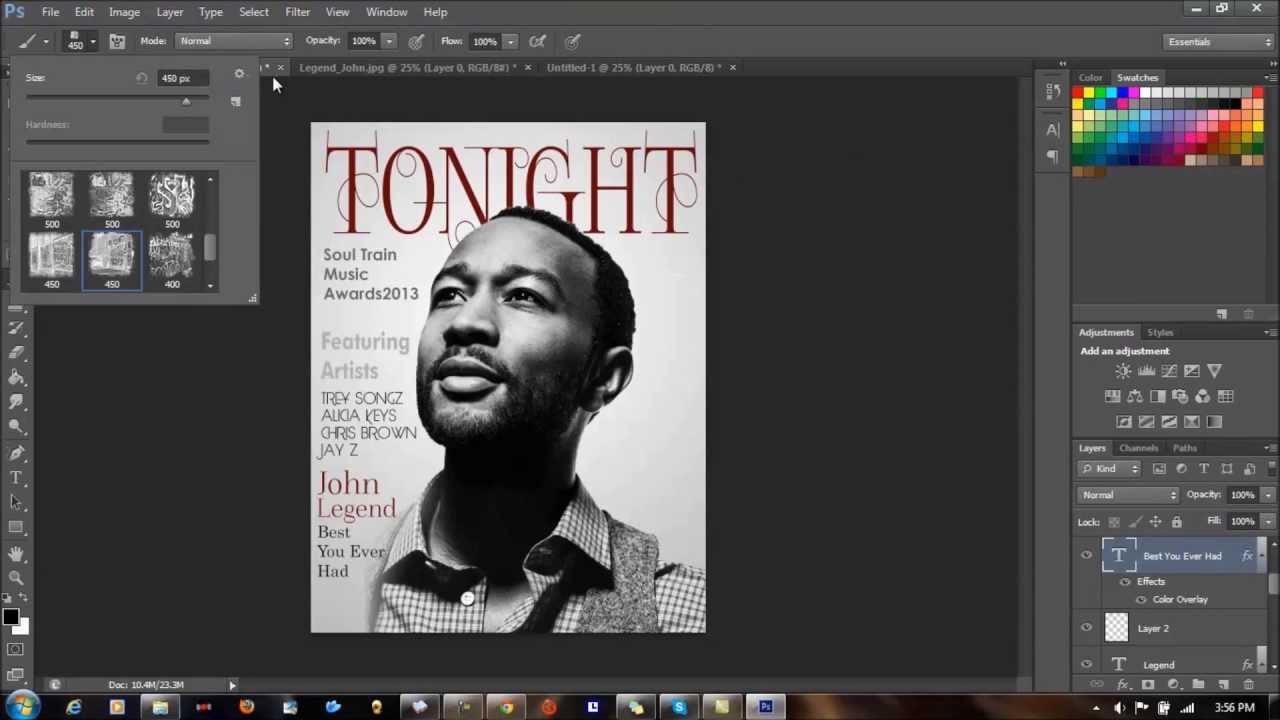Select the Rectangle shape tool
Viewport: 1280px width, 720px height.
(x=16, y=528)
